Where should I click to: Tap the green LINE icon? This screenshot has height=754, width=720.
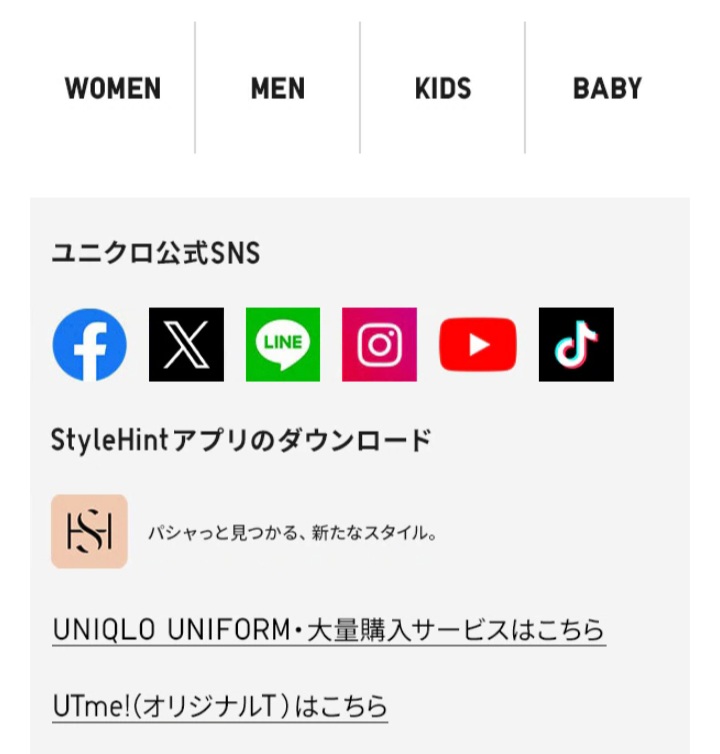pyautogui.click(x=283, y=345)
